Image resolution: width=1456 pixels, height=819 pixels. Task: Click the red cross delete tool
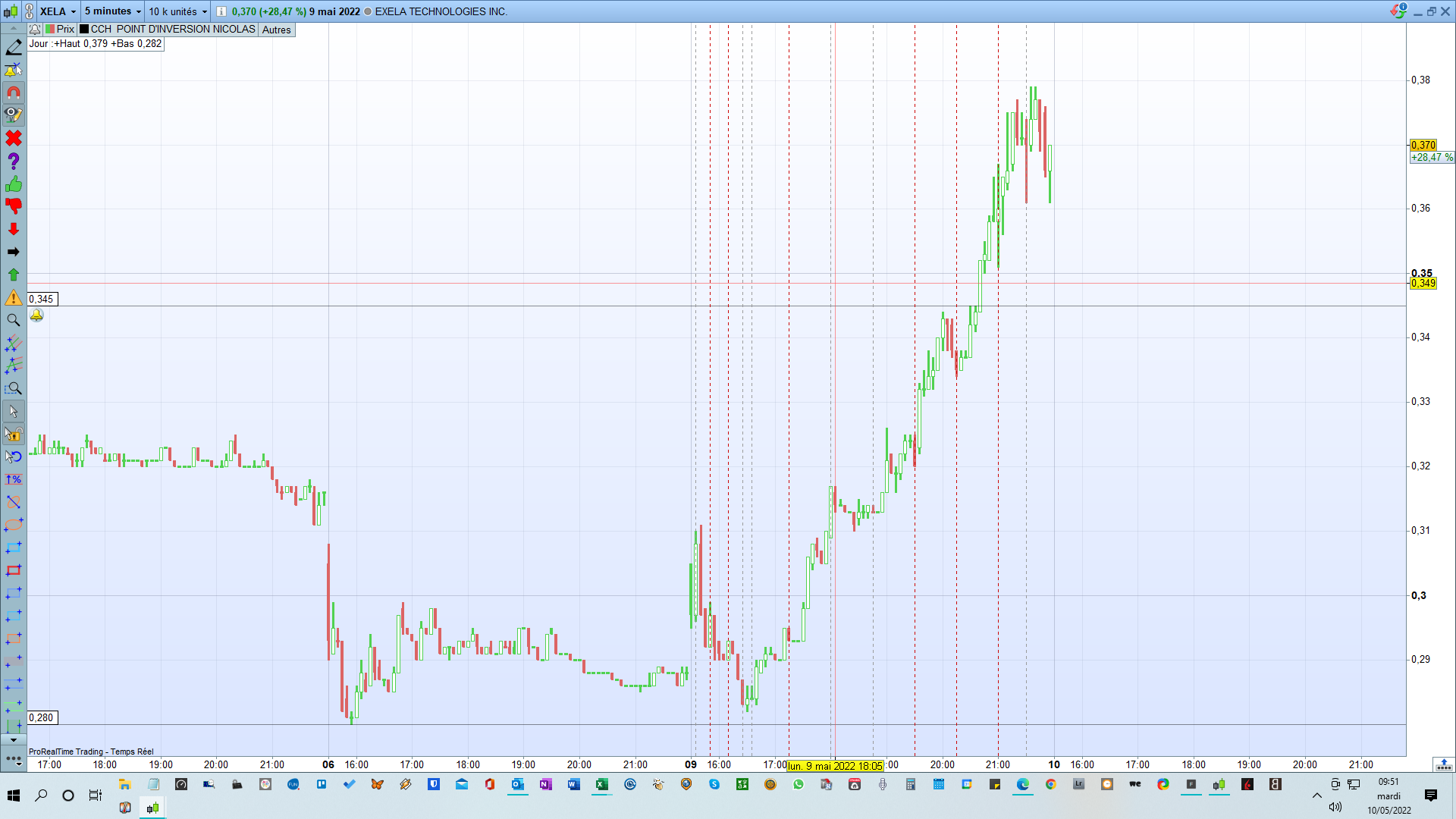click(x=14, y=139)
